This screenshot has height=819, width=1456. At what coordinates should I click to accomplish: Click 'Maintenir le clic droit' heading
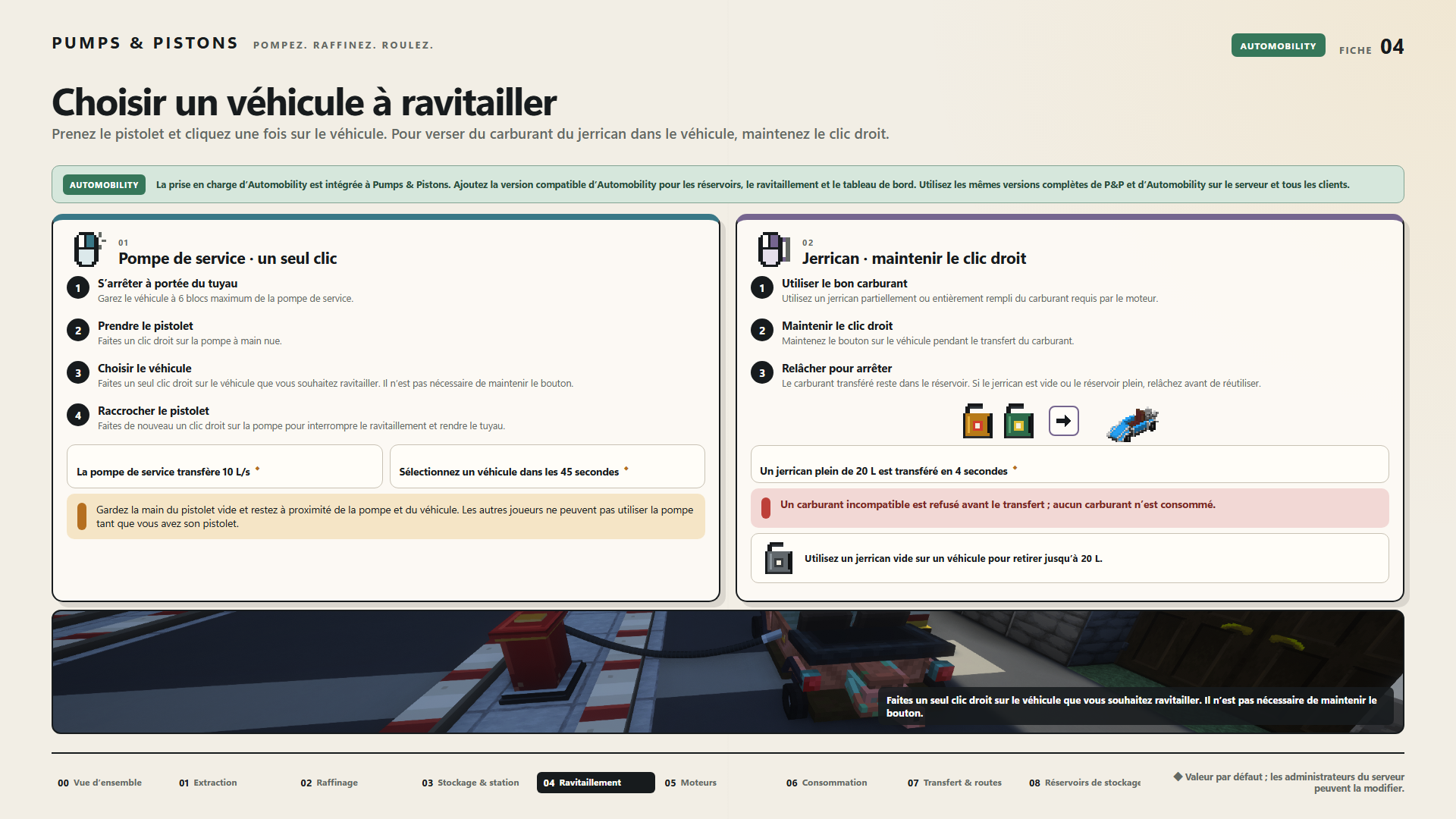click(x=837, y=326)
